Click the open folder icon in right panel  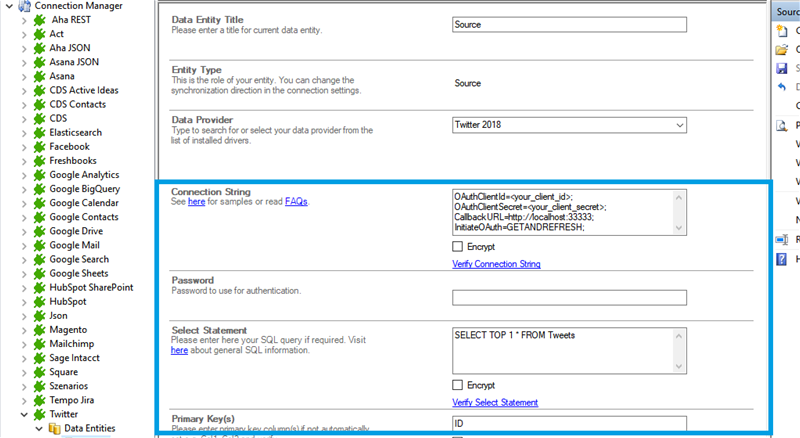tap(782, 49)
